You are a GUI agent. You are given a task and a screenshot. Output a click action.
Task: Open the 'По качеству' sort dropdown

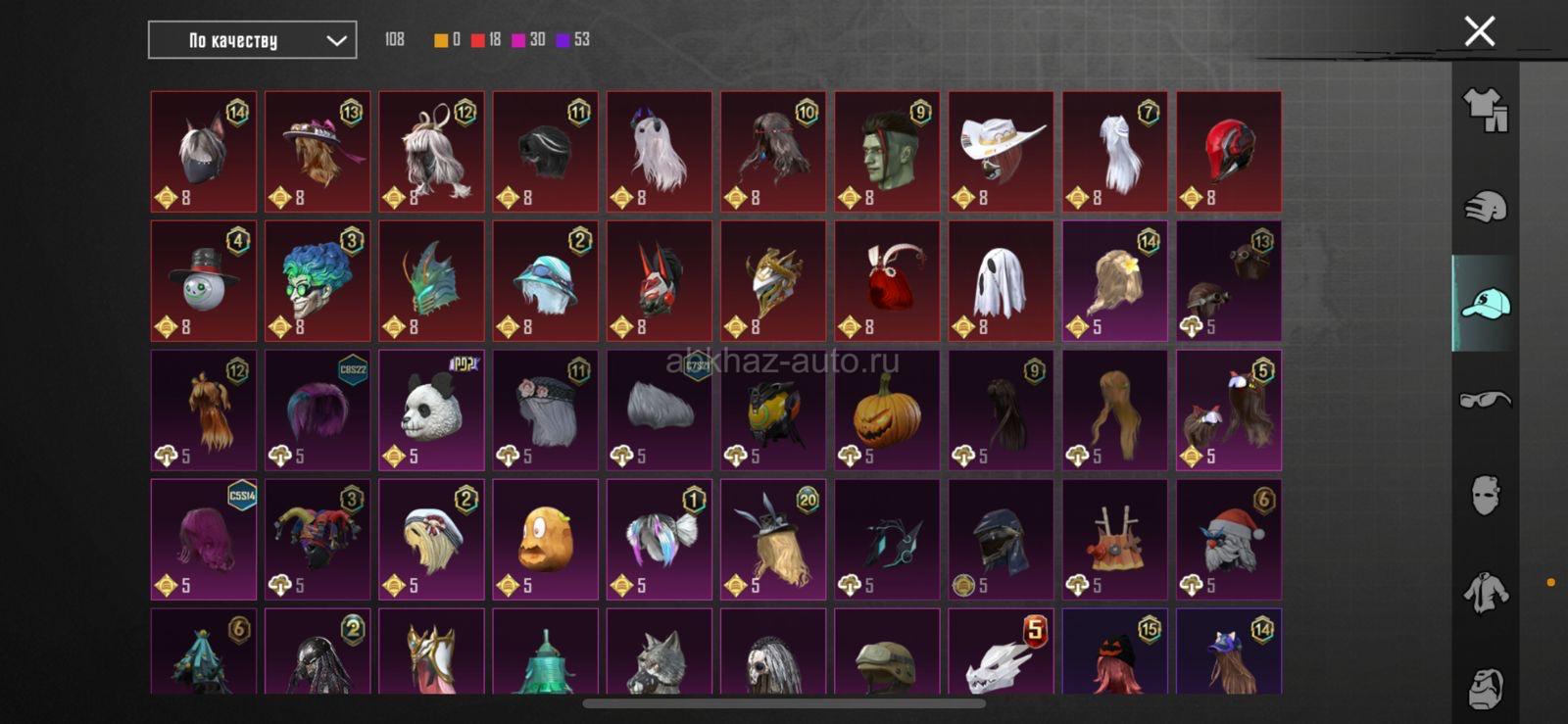253,40
